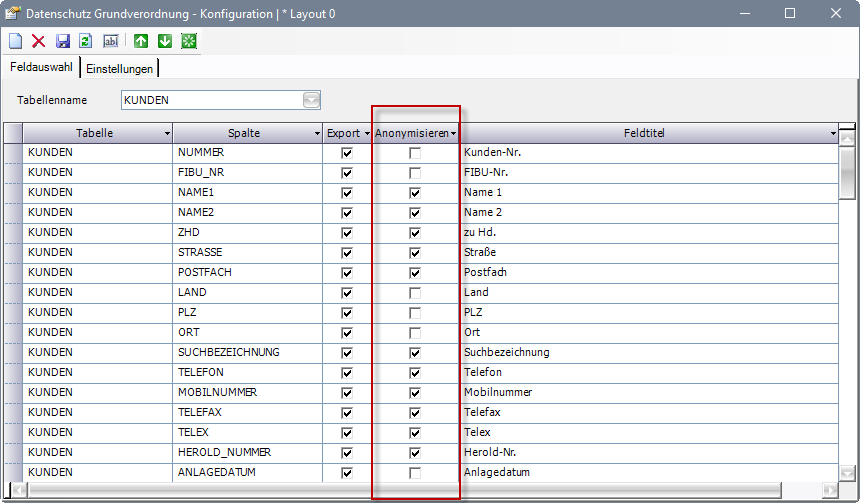Viewport: 860px width, 503px height.
Task: Click the Anonymisieren column header
Action: click(x=412, y=133)
